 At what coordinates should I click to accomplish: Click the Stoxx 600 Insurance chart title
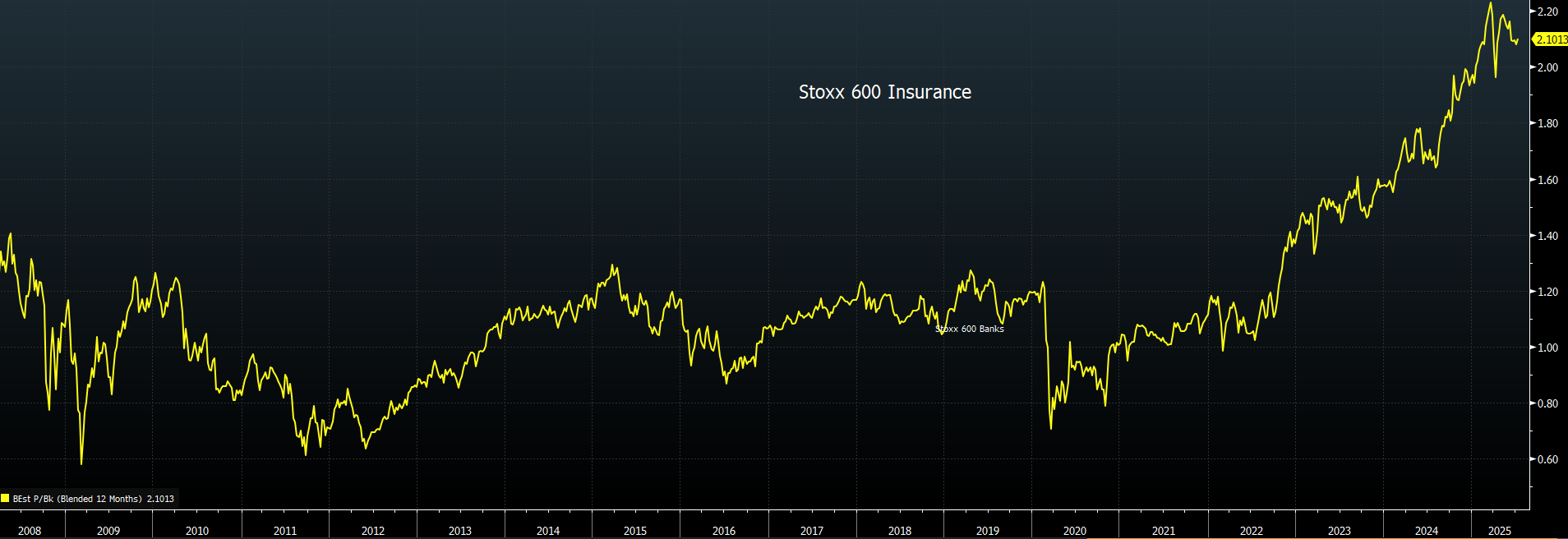pyautogui.click(x=885, y=92)
